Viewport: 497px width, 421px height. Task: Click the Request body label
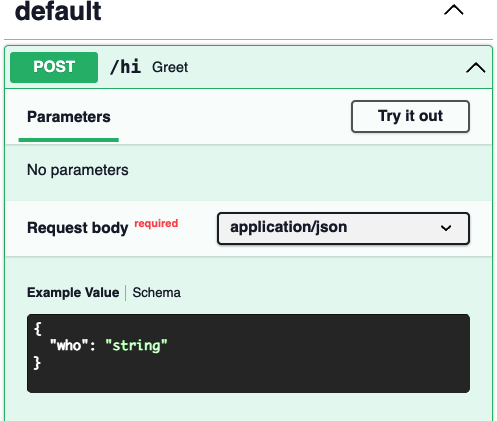click(78, 228)
